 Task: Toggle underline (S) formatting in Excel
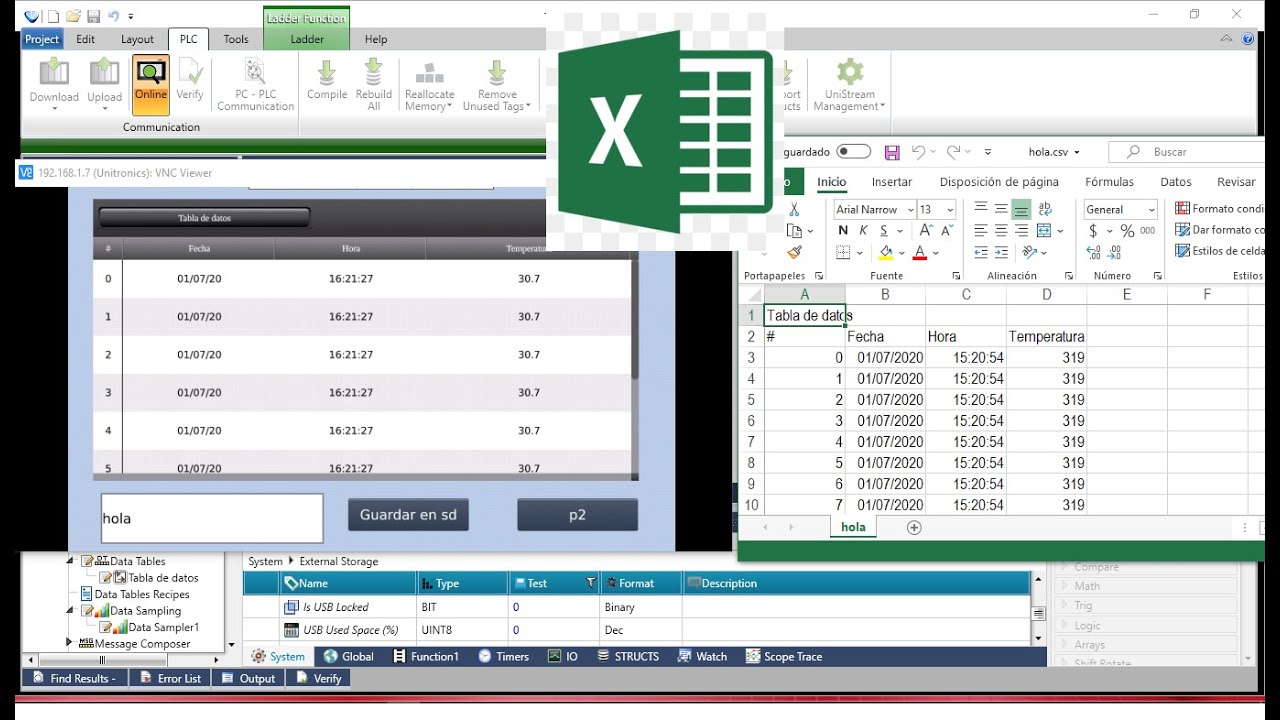tap(884, 231)
